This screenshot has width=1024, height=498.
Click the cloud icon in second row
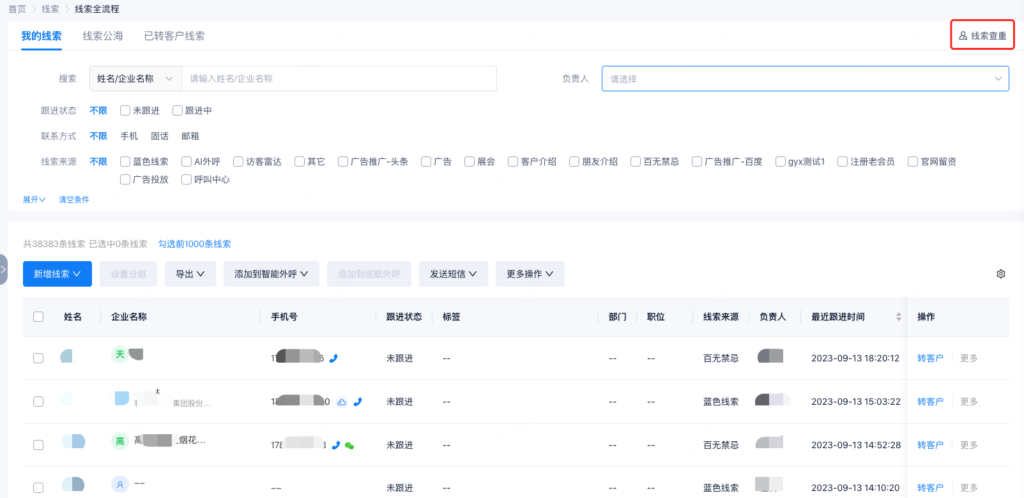click(341, 401)
